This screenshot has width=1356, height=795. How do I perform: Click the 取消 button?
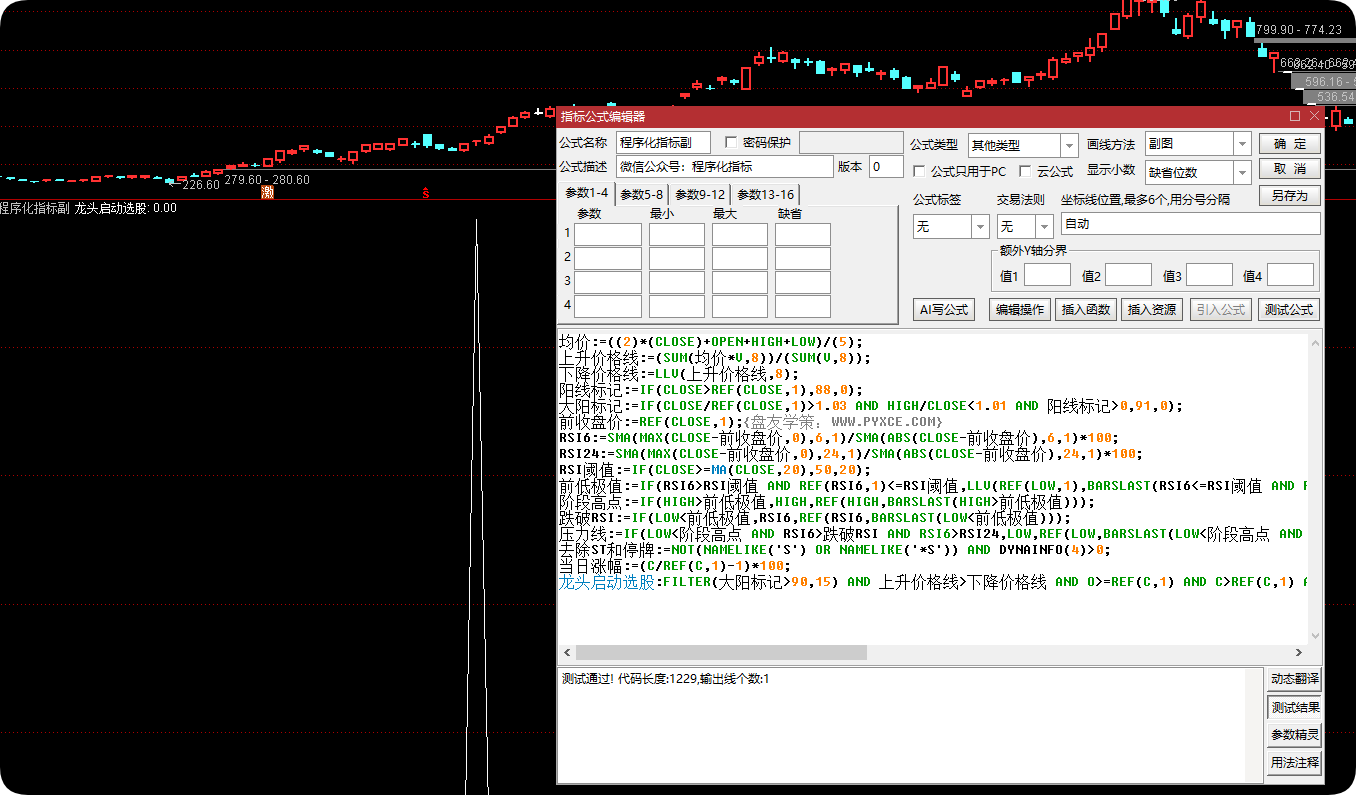[x=1290, y=169]
